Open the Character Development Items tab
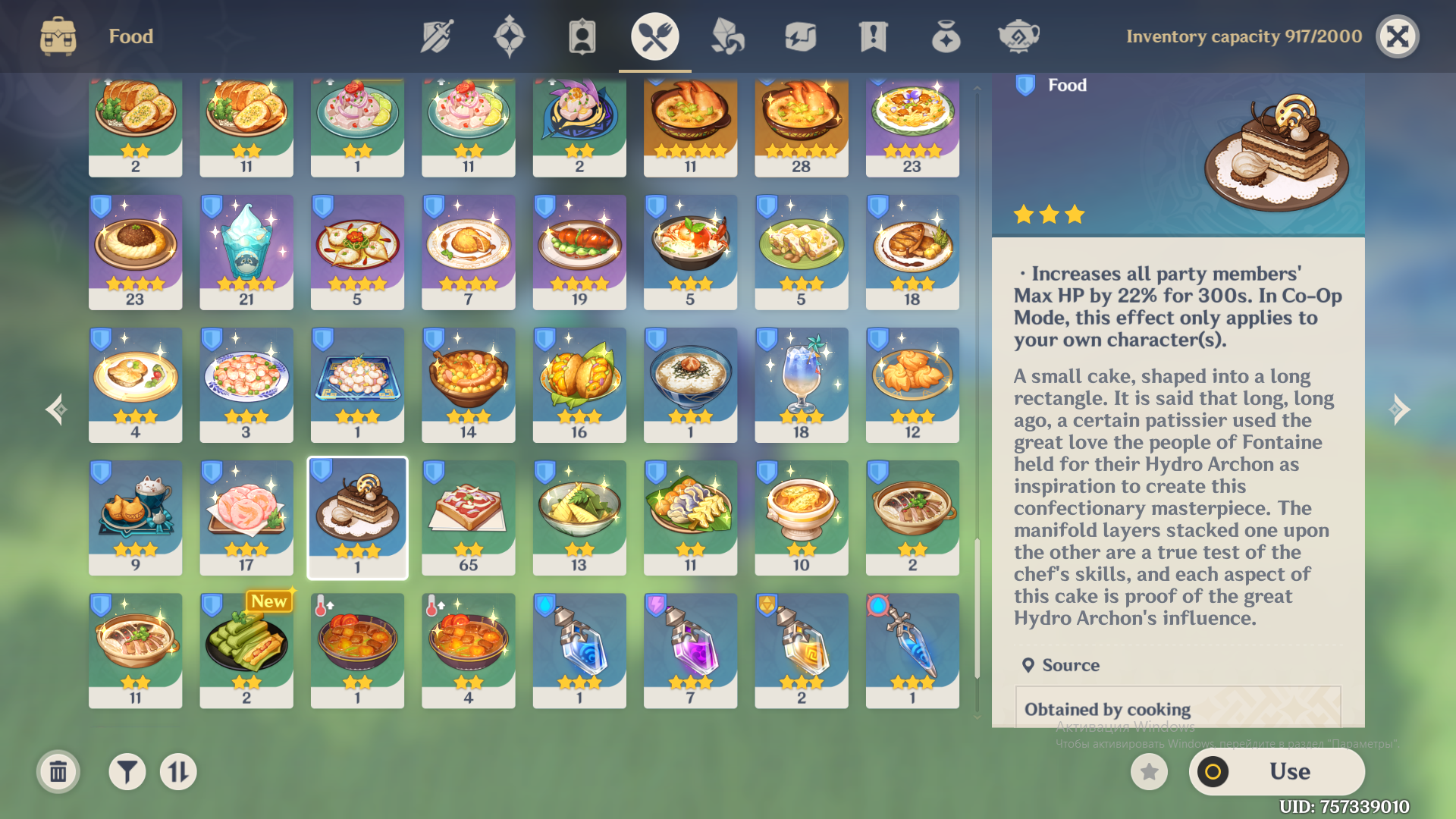Image resolution: width=1456 pixels, height=819 pixels. [x=582, y=36]
